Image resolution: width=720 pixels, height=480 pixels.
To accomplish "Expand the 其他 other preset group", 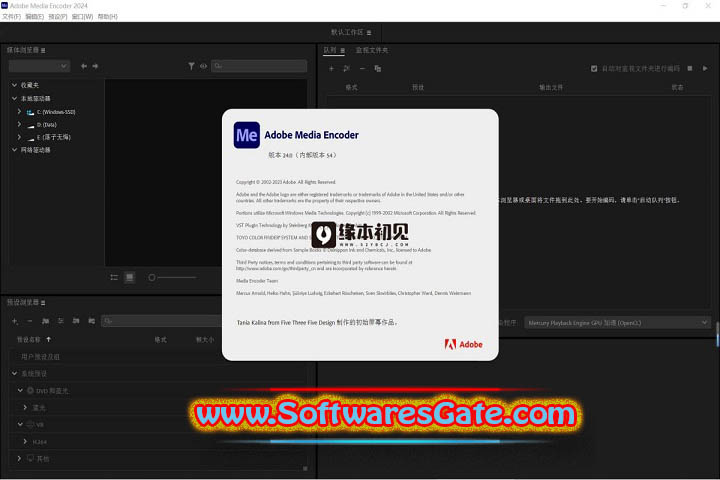I will pos(19,458).
